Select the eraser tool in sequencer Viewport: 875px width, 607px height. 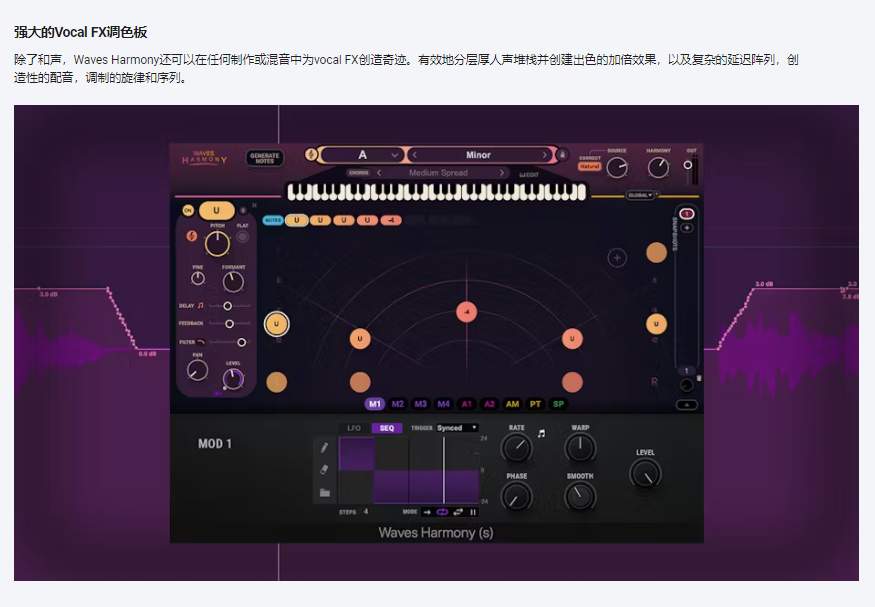pos(324,469)
